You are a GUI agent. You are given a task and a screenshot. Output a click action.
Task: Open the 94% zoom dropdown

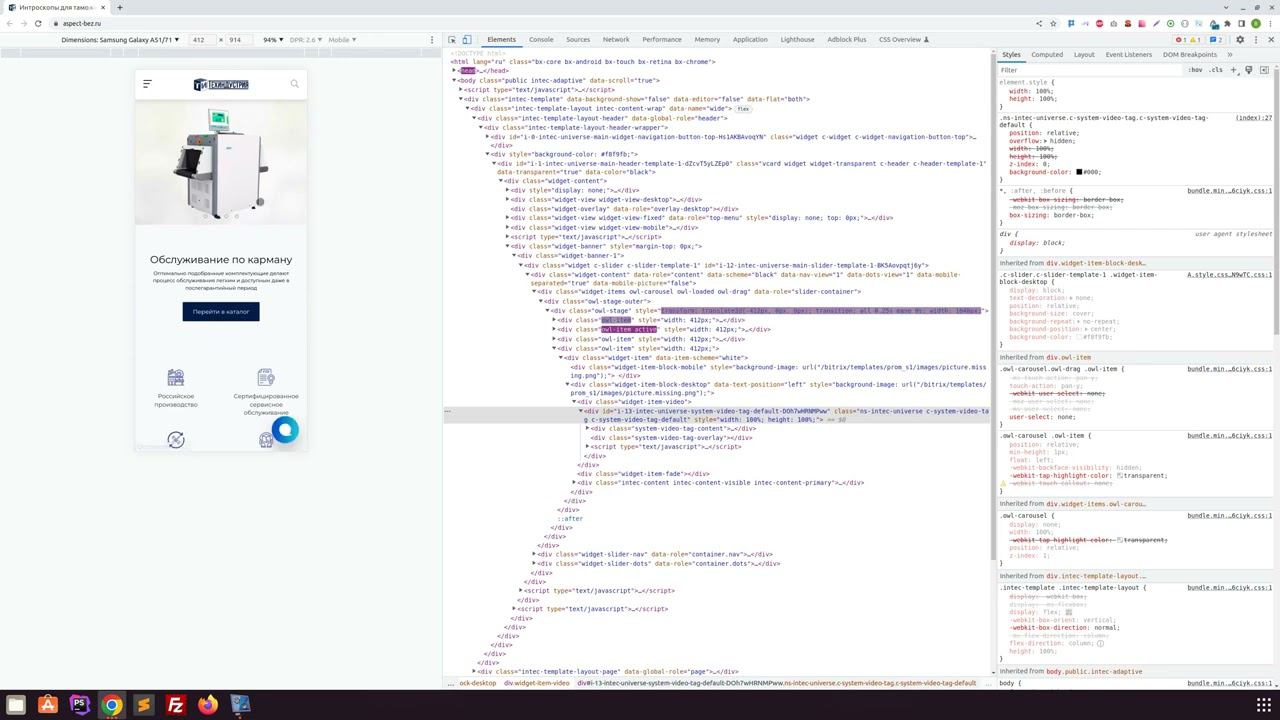(272, 40)
